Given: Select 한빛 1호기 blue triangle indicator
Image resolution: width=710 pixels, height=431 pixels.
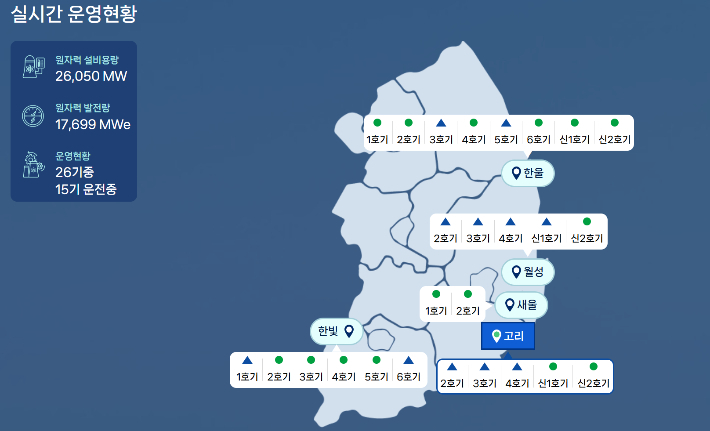Looking at the screenshot, I should point(247,360).
